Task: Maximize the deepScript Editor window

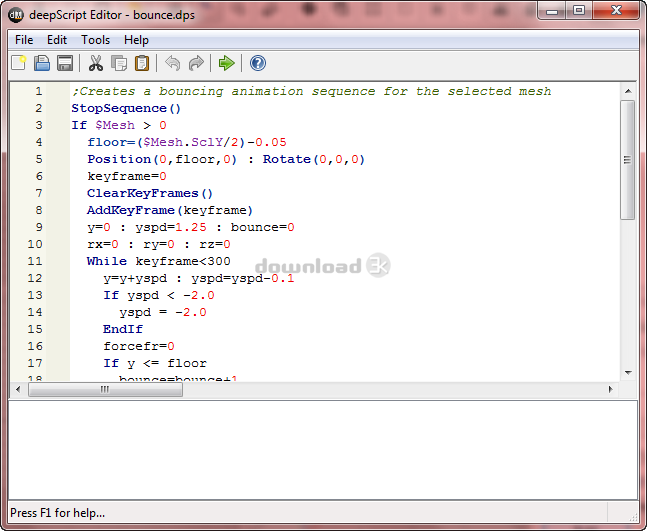Action: [579, 11]
